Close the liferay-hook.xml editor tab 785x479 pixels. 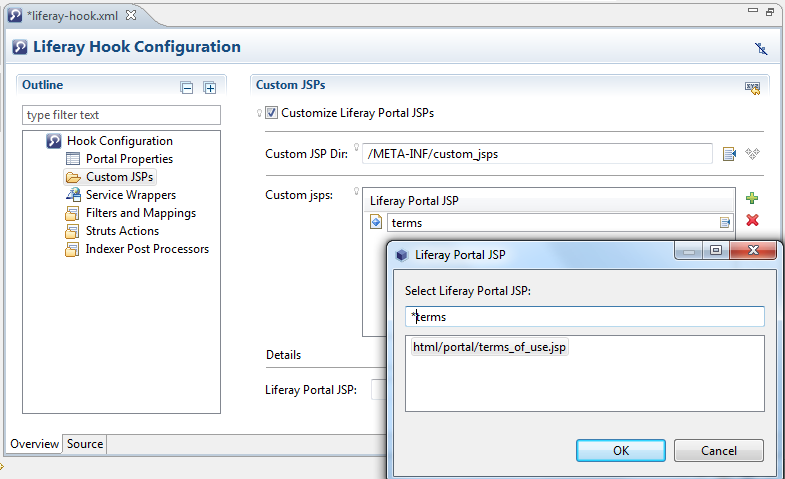pos(131,15)
